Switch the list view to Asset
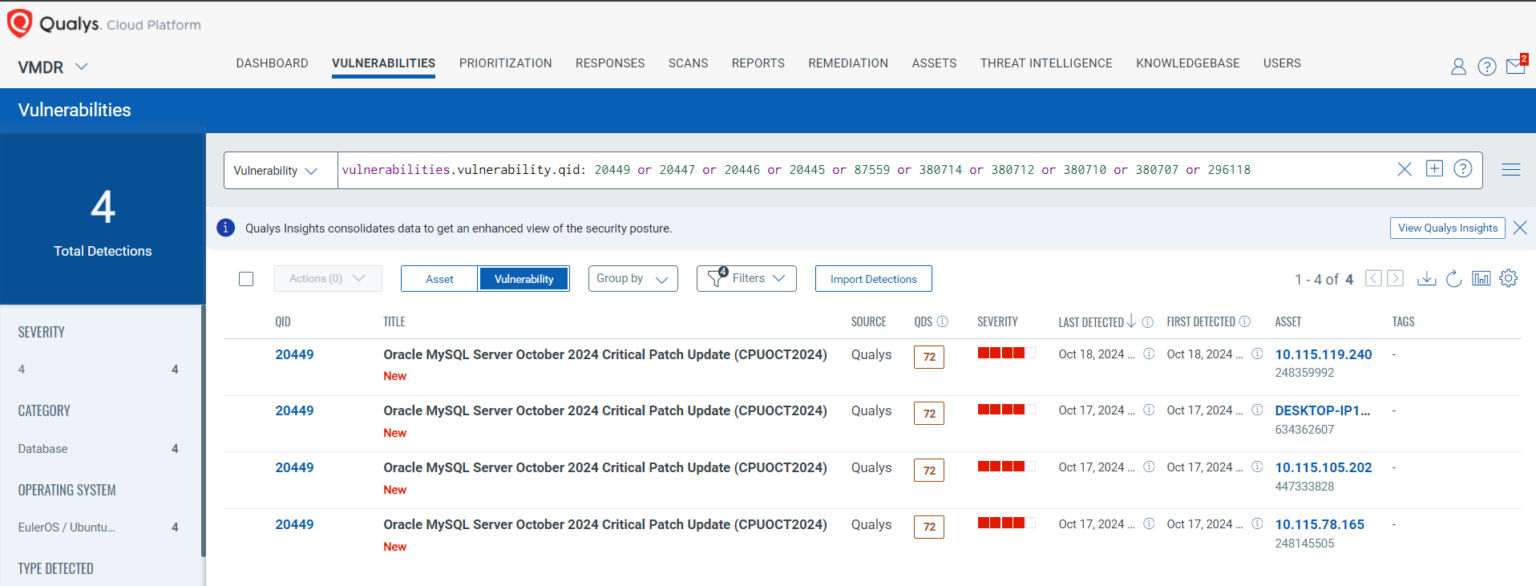Screen dimensions: 1536x586 [439, 279]
